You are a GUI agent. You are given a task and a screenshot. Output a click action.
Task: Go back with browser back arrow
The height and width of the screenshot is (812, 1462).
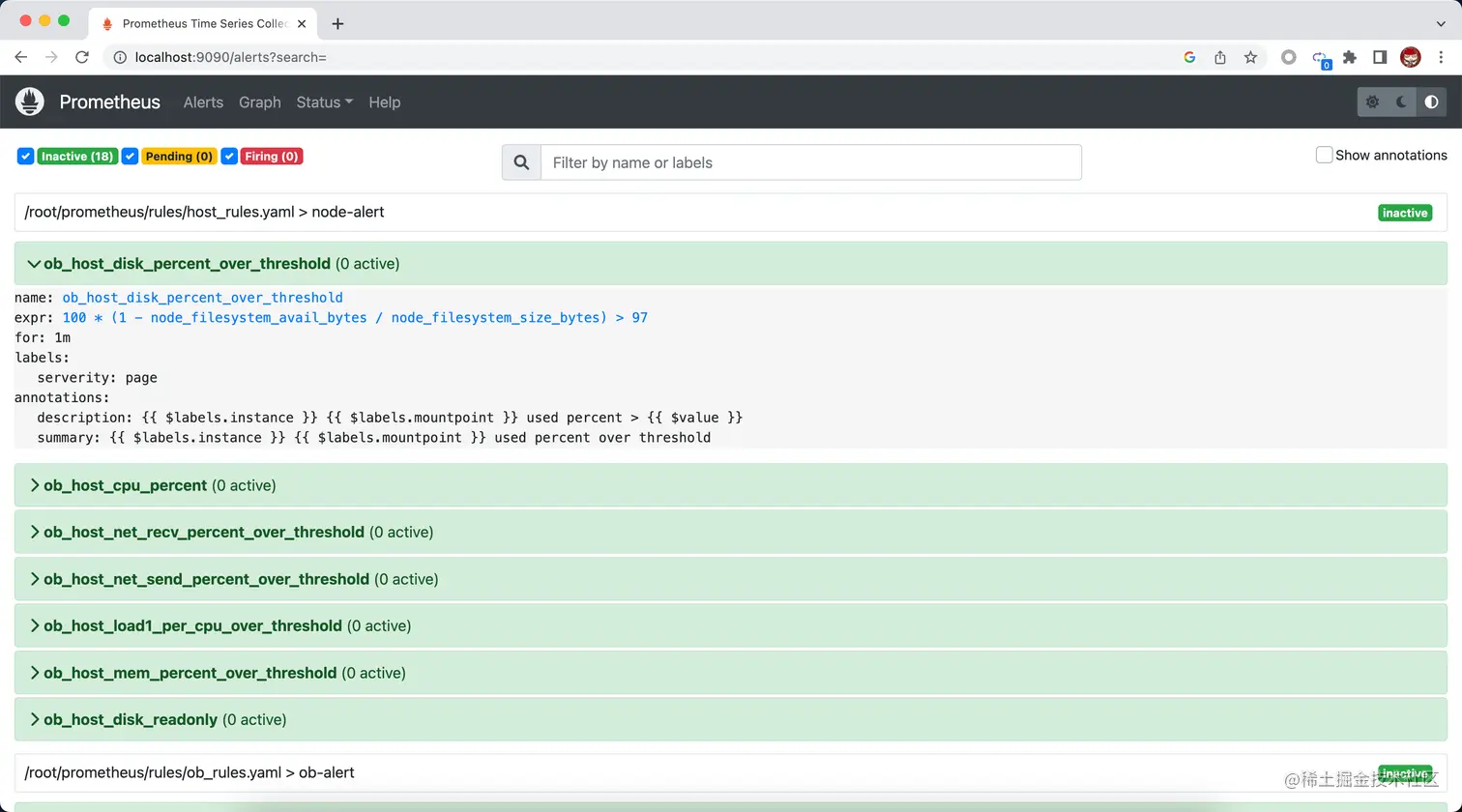pos(21,57)
